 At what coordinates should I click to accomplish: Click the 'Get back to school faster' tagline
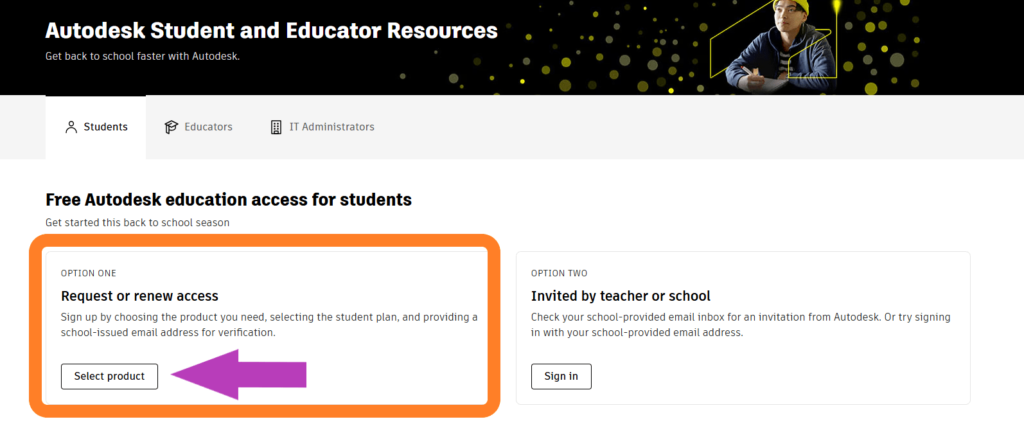(x=142, y=56)
